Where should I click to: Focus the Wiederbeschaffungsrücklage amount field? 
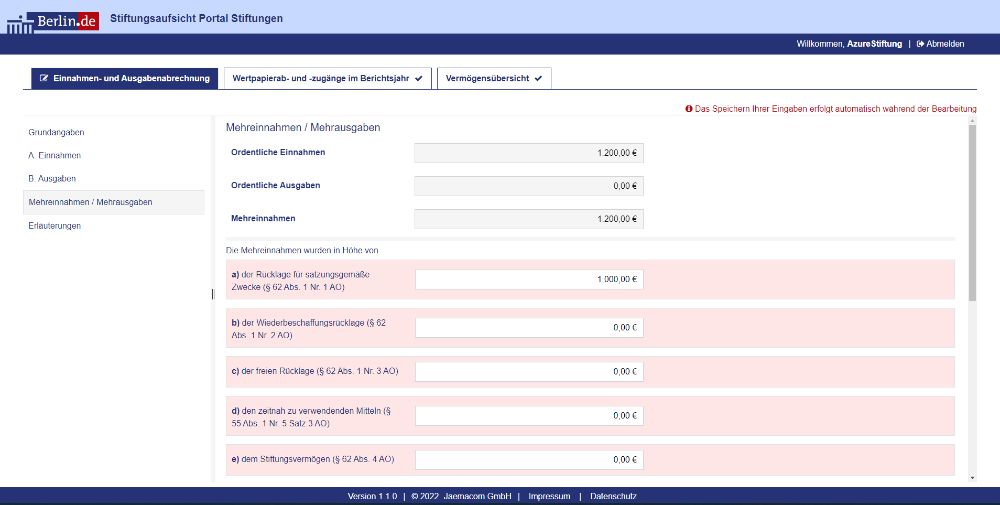(529, 328)
